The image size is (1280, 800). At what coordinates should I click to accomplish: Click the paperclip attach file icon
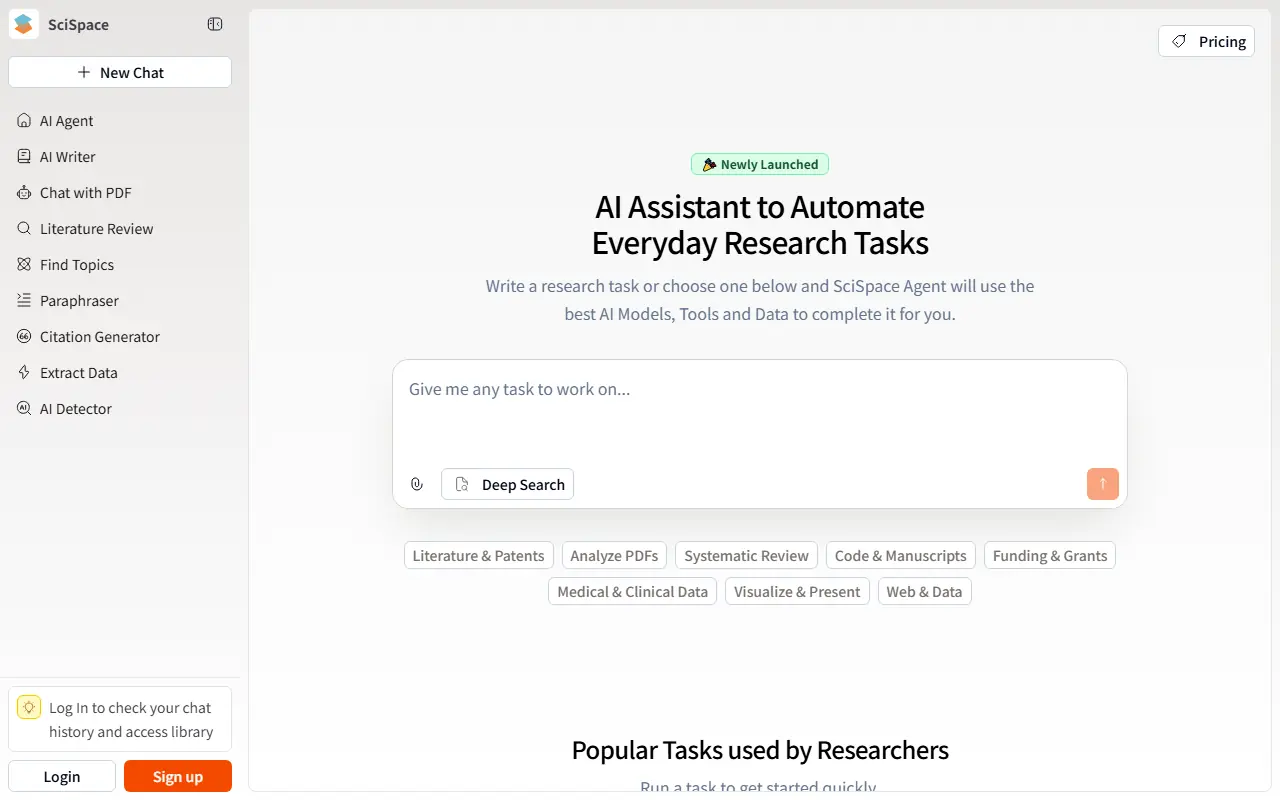417,484
